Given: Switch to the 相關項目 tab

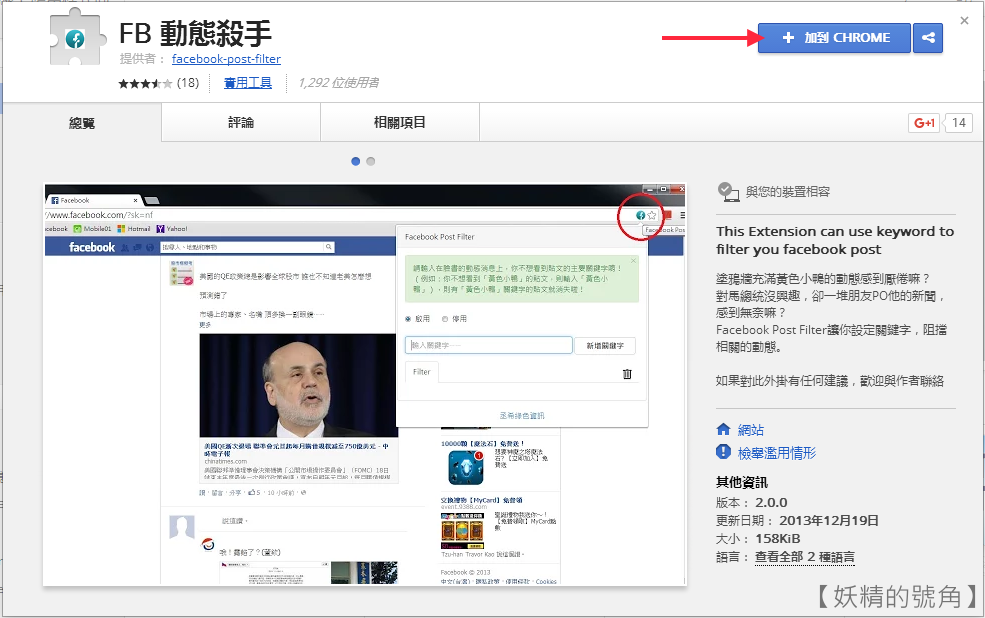Looking at the screenshot, I should click(x=400, y=122).
